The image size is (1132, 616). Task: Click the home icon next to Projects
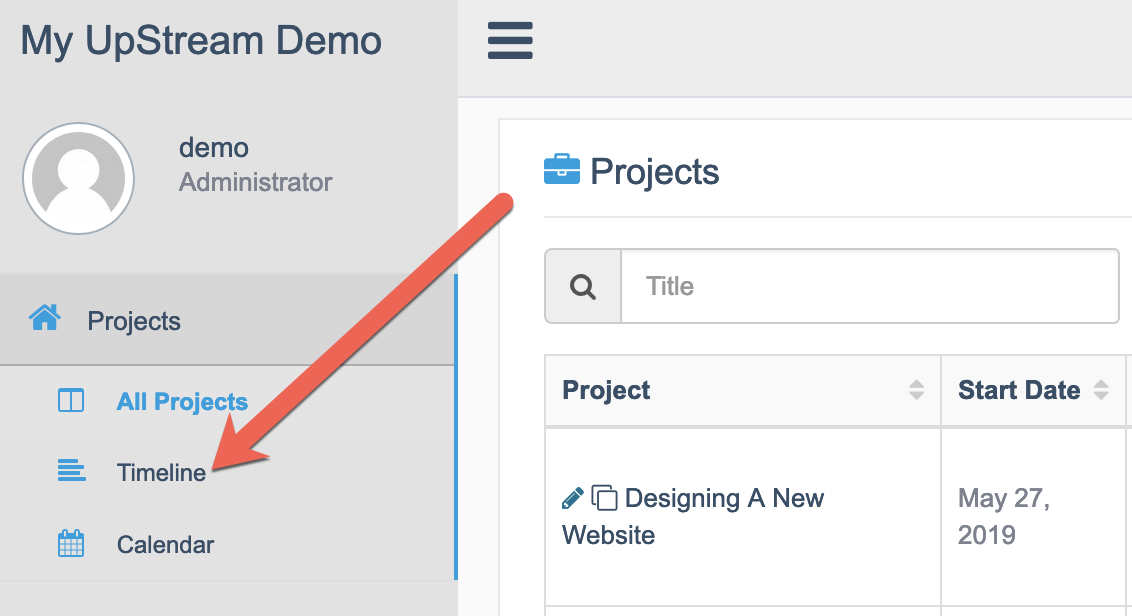click(44, 320)
